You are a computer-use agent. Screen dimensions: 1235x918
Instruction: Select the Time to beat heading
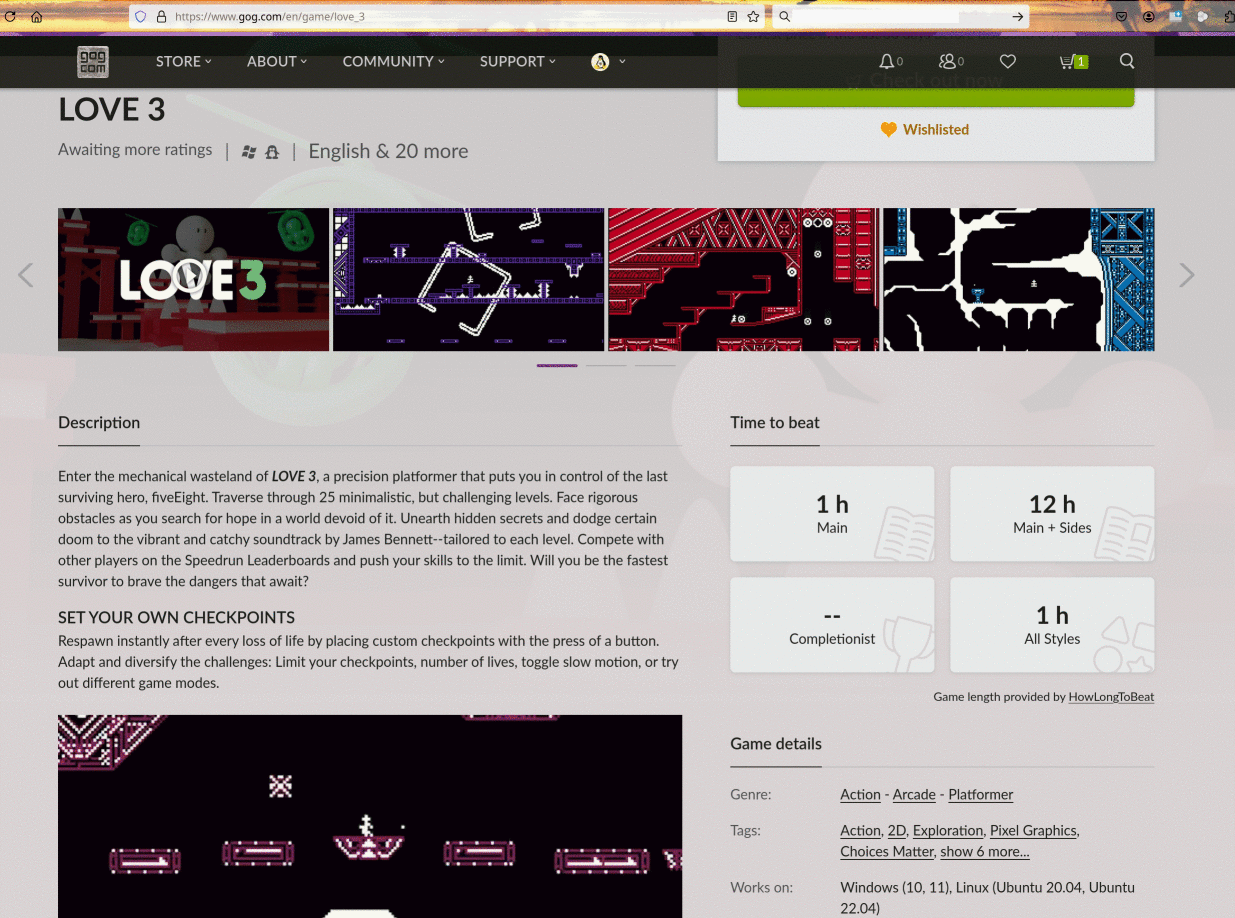[775, 422]
